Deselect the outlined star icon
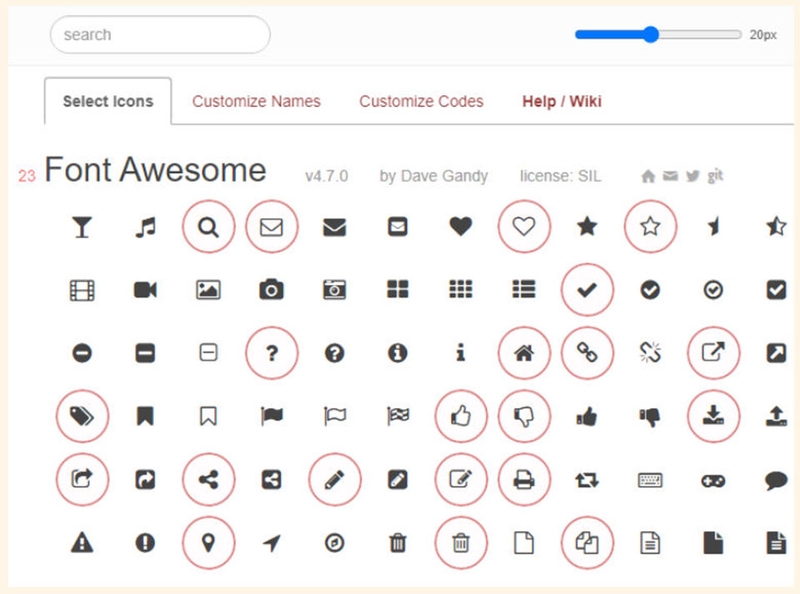The height and width of the screenshot is (594, 800). coord(651,227)
